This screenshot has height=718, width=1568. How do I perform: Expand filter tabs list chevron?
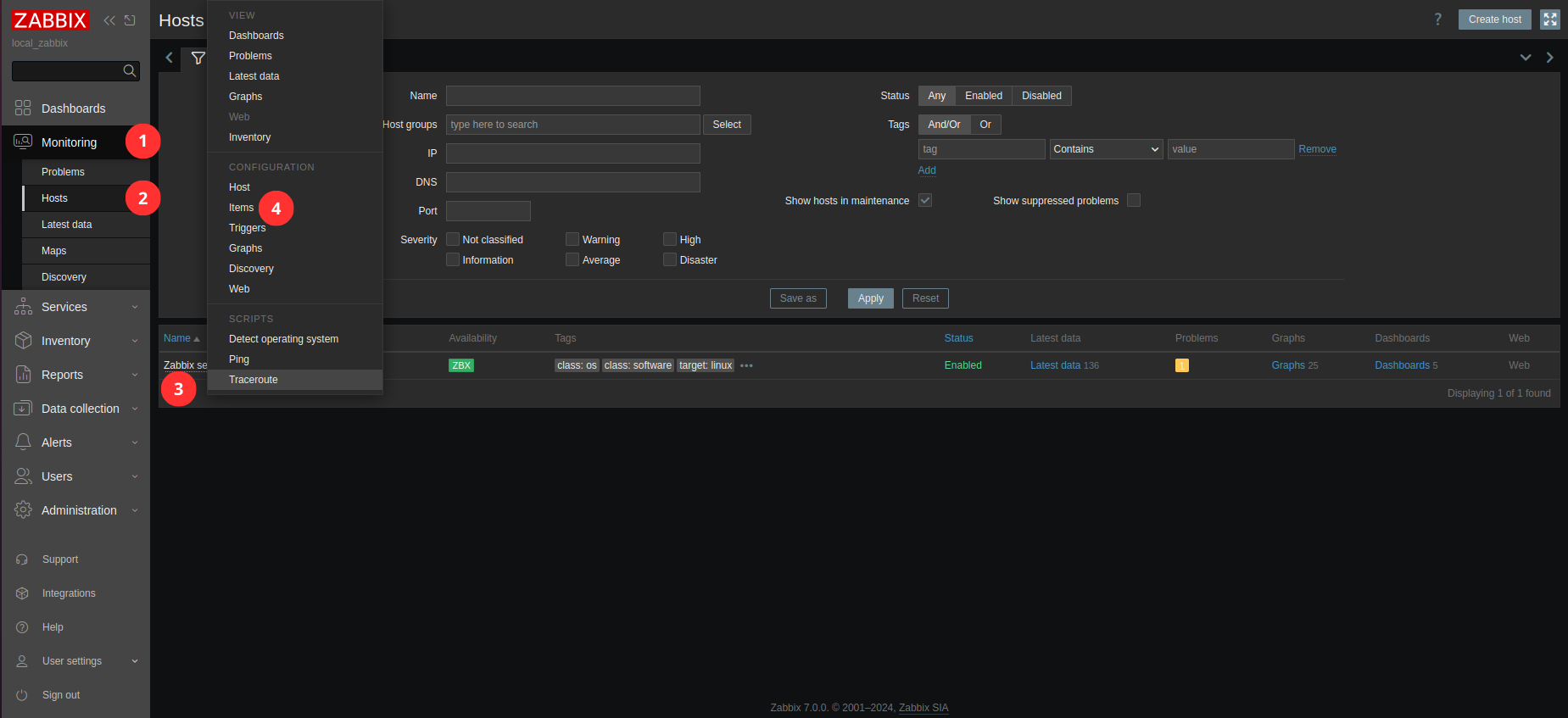coord(1526,58)
